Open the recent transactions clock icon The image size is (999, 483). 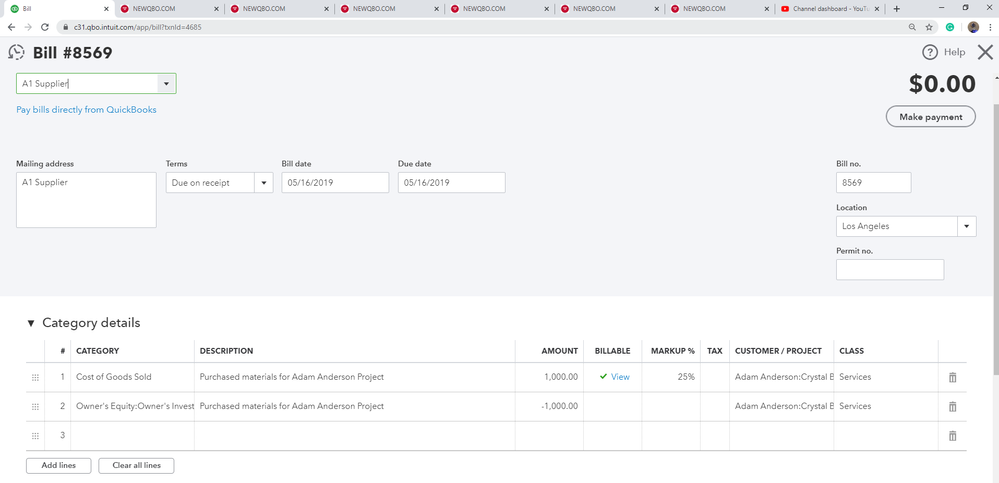tap(16, 52)
